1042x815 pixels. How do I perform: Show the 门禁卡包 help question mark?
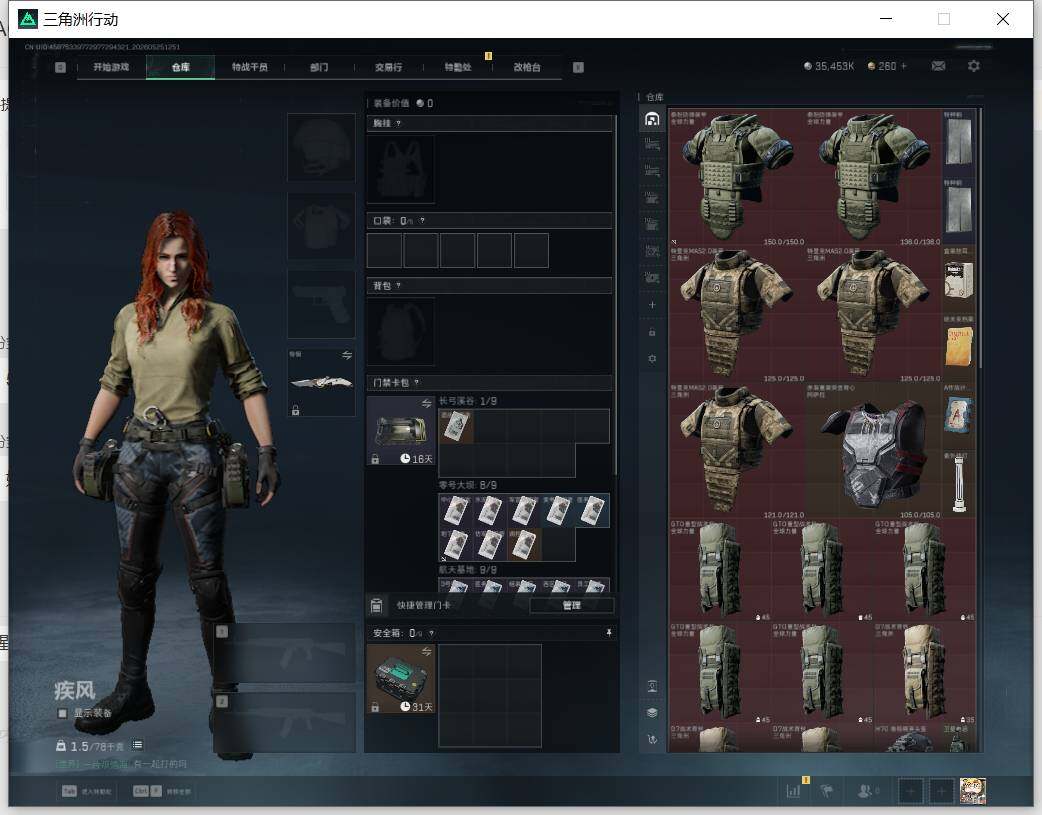point(417,382)
